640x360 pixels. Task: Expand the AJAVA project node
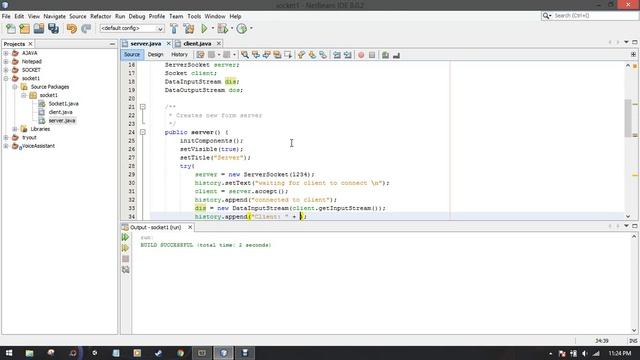[6, 53]
